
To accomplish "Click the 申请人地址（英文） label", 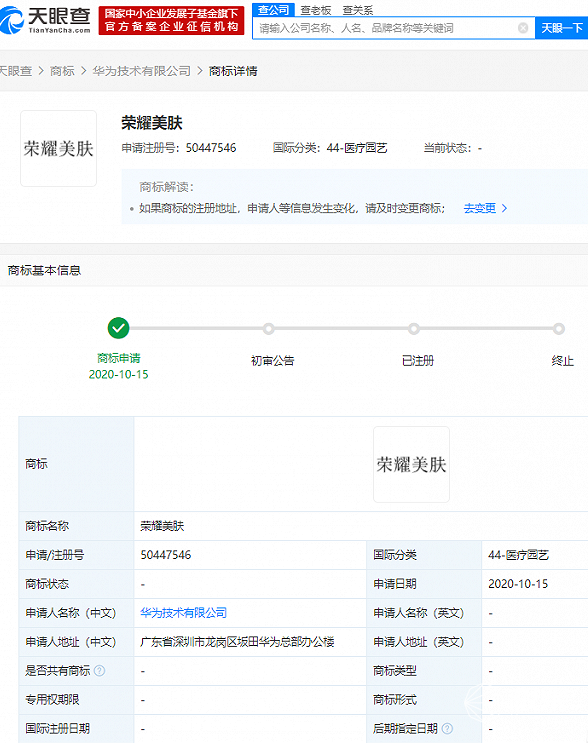I will tap(418, 642).
